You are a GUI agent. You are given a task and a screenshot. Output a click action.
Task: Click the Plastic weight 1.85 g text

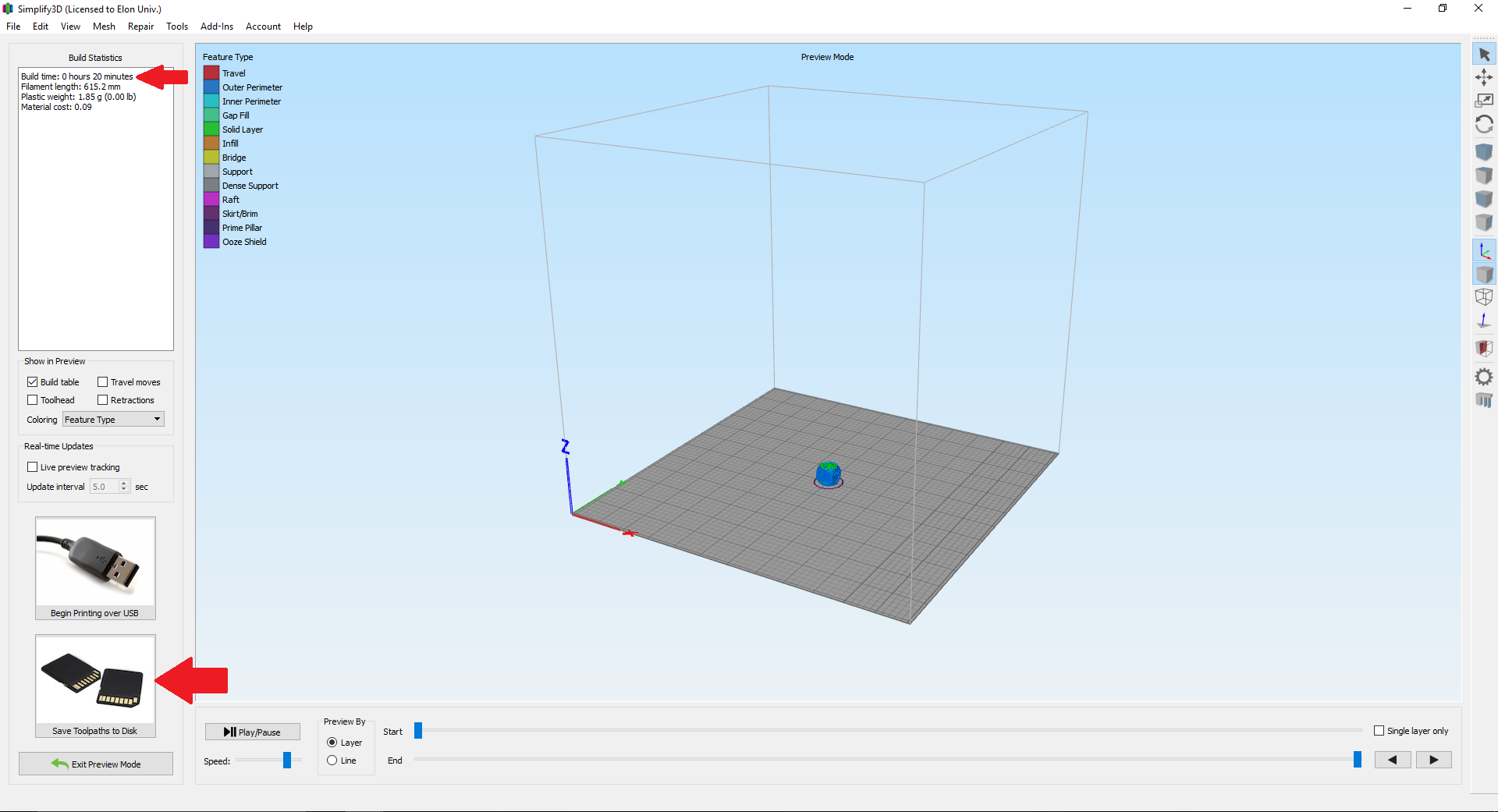(79, 97)
